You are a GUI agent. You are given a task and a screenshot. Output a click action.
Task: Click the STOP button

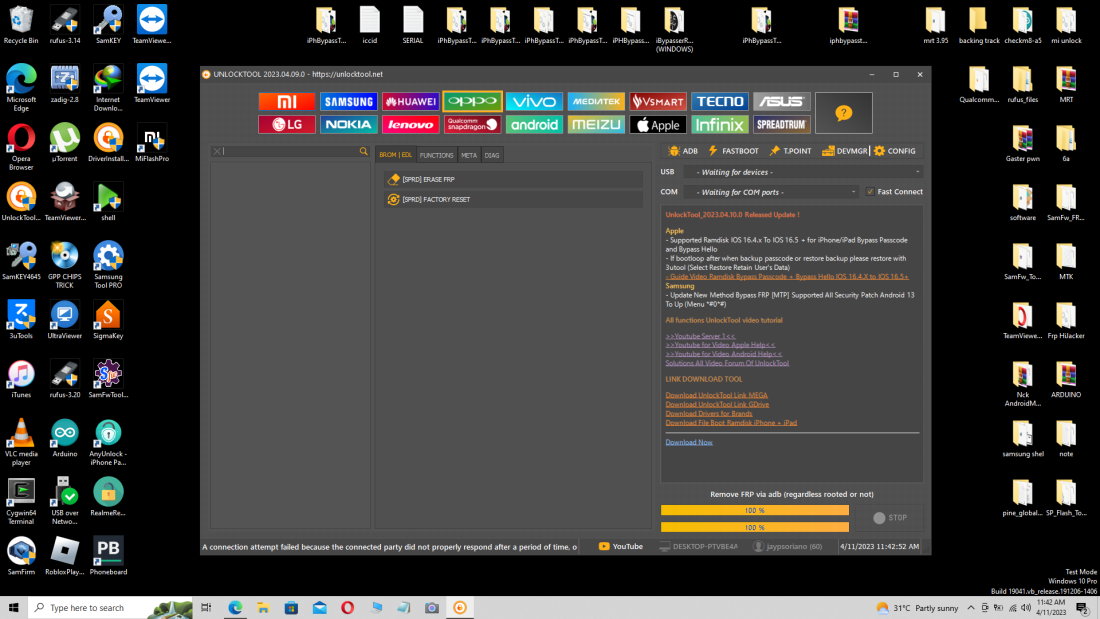pyautogui.click(x=890, y=518)
